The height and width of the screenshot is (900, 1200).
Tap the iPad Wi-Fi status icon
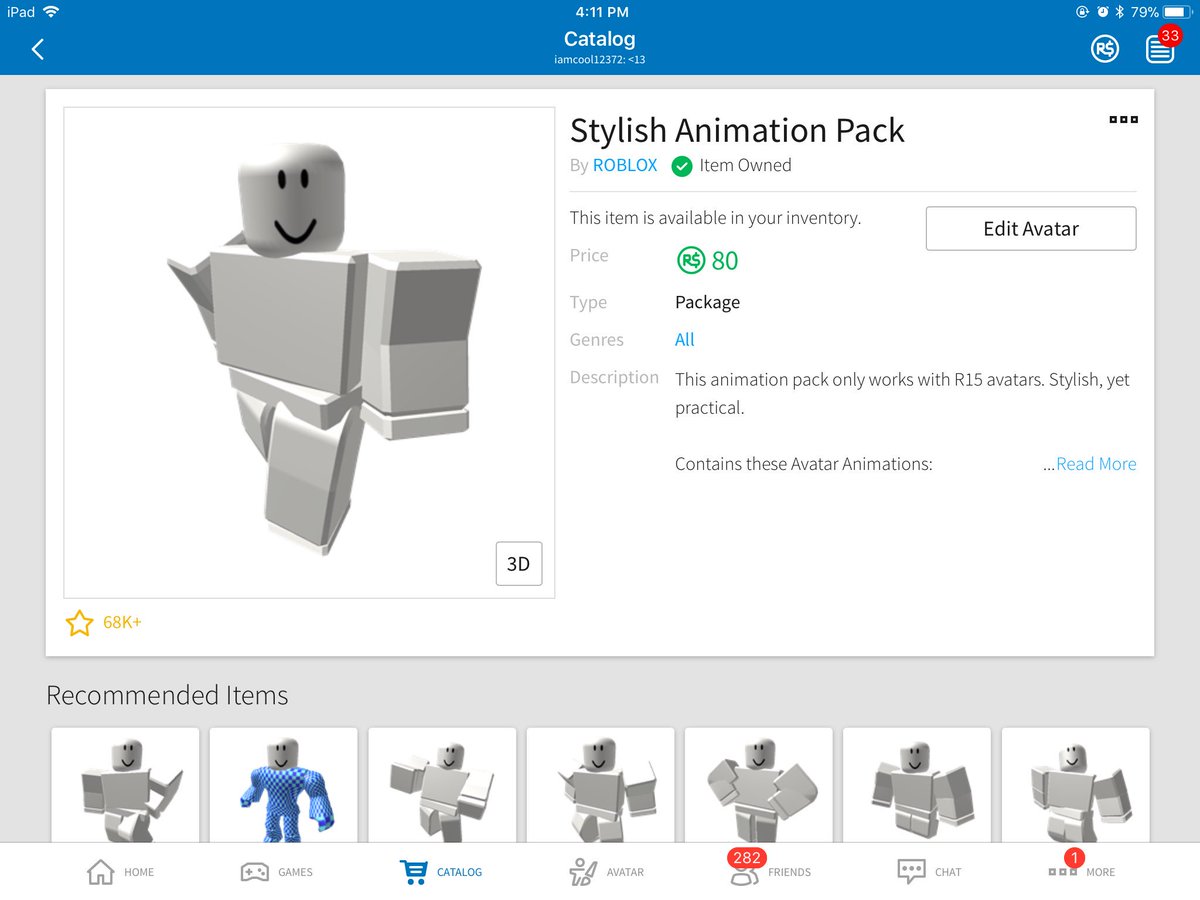[x=50, y=12]
